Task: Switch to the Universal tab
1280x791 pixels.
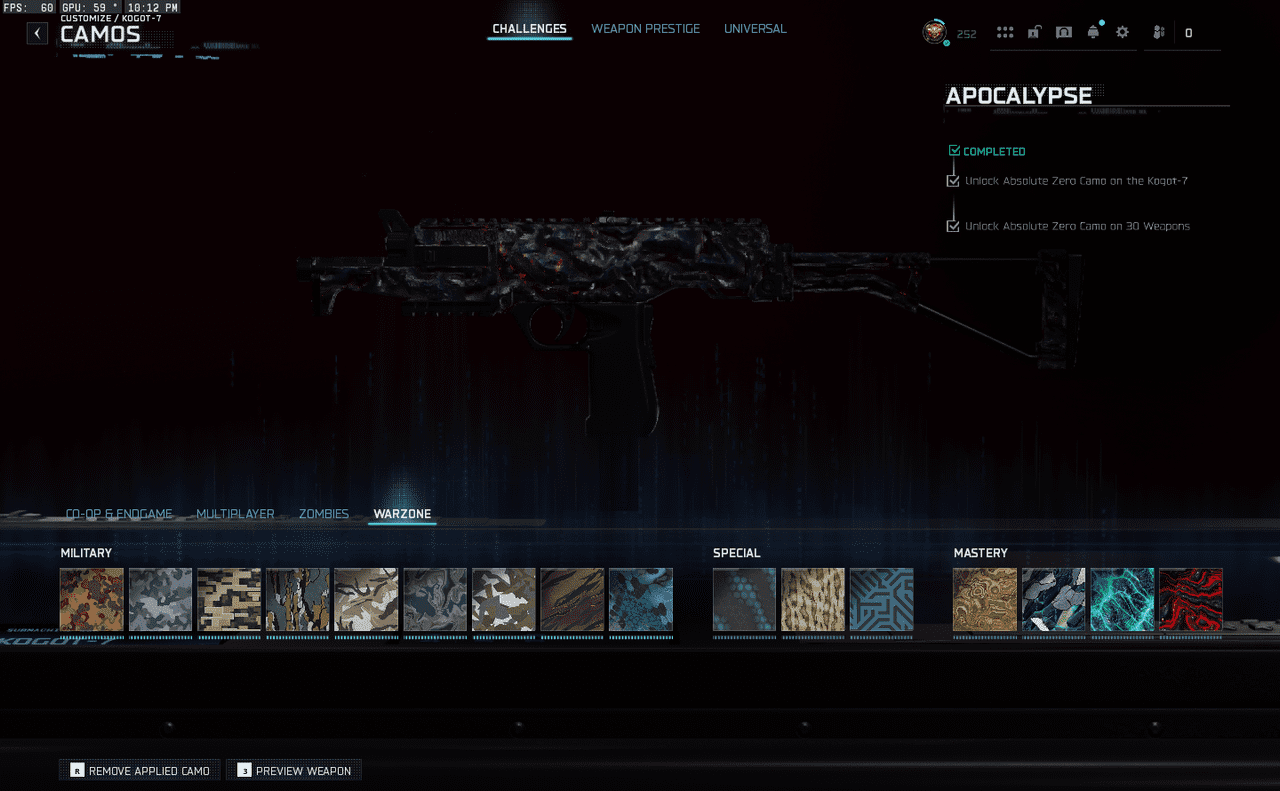Action: coord(755,29)
